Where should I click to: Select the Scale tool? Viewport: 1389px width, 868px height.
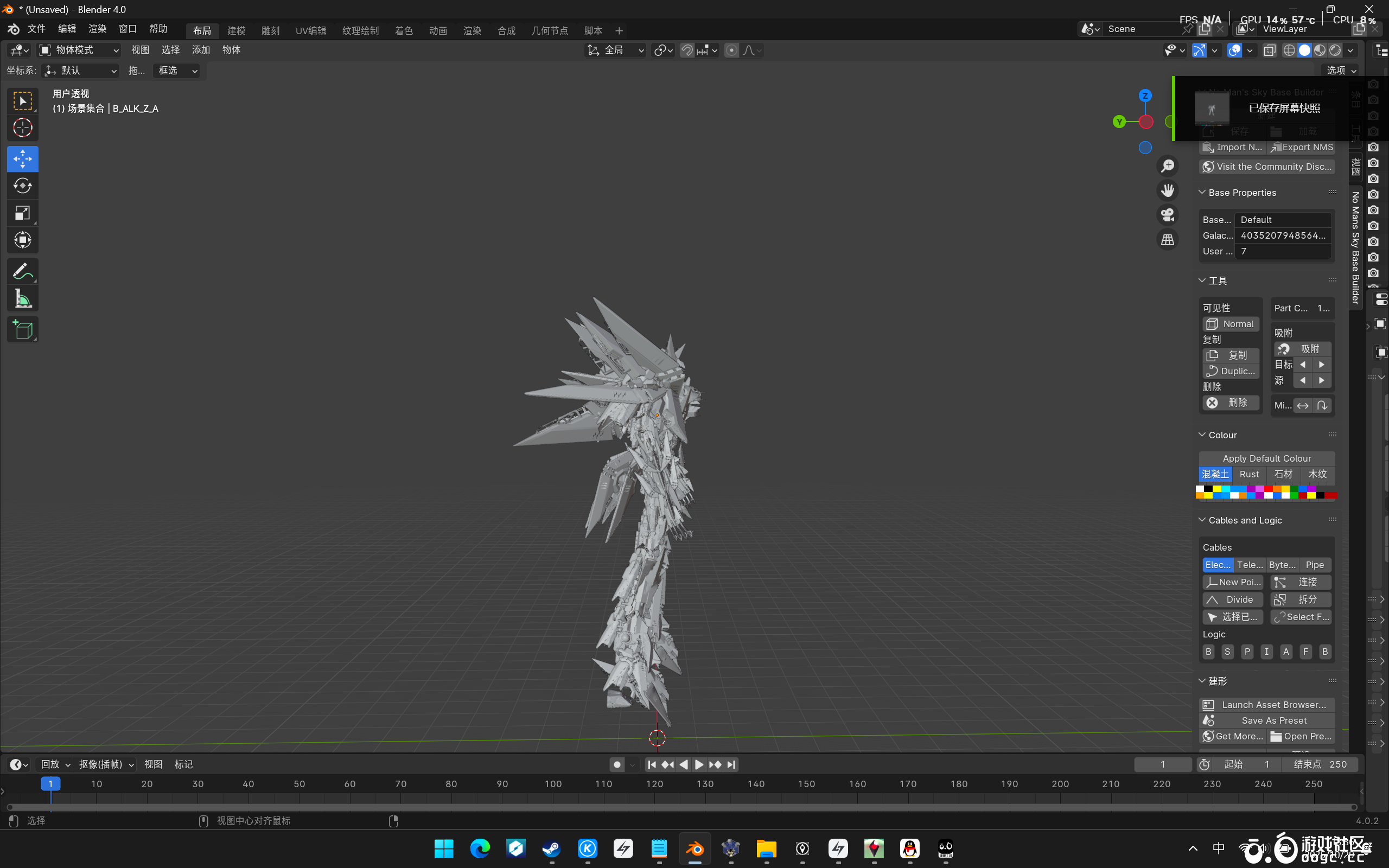(22, 214)
